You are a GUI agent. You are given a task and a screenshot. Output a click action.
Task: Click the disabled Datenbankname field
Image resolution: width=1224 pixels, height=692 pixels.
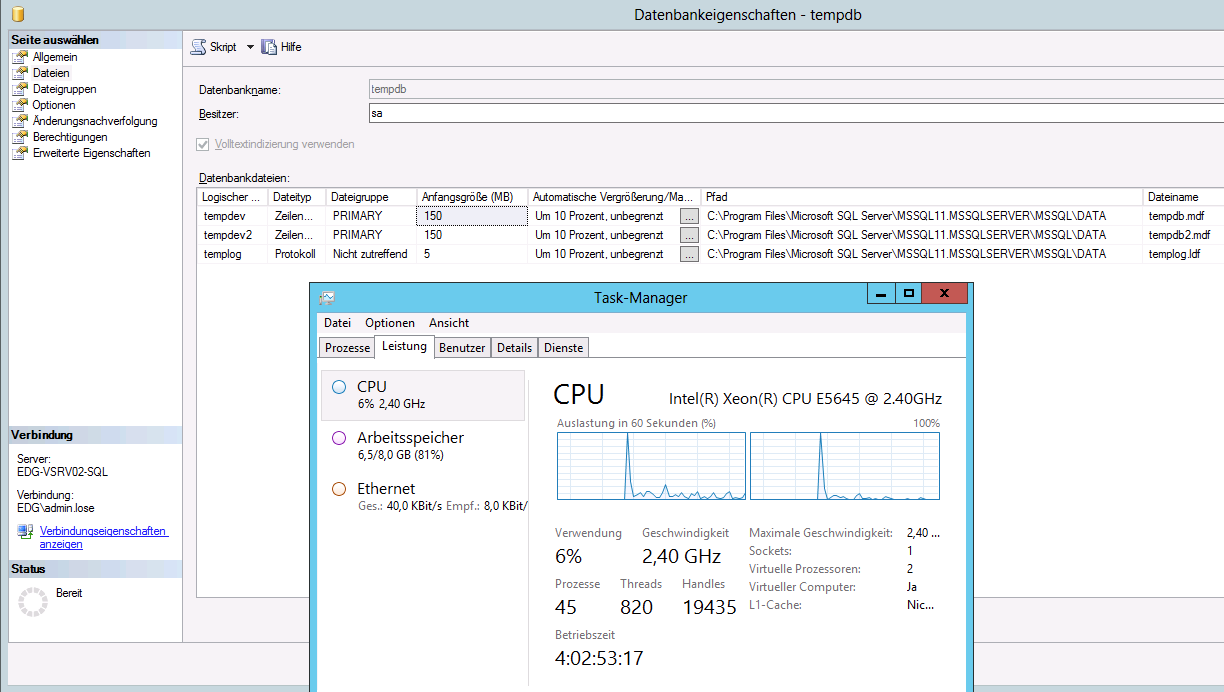click(796, 89)
